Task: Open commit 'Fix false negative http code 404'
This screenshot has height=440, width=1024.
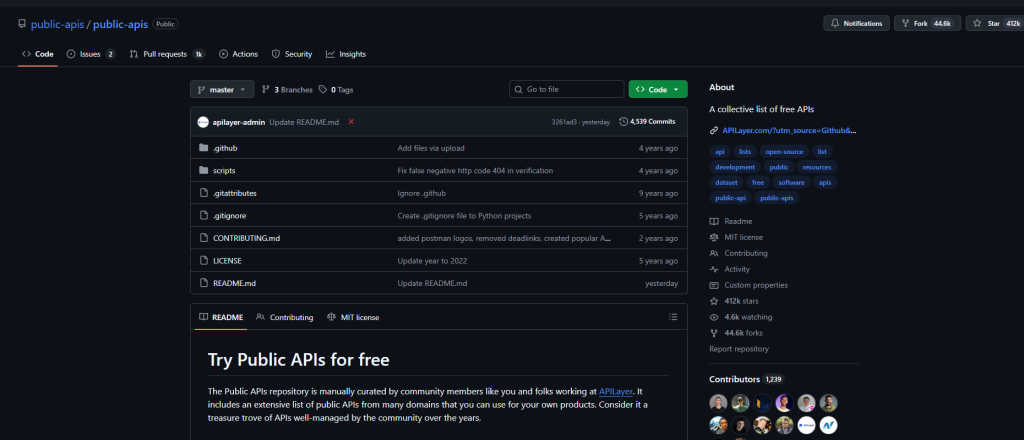Action: point(475,170)
